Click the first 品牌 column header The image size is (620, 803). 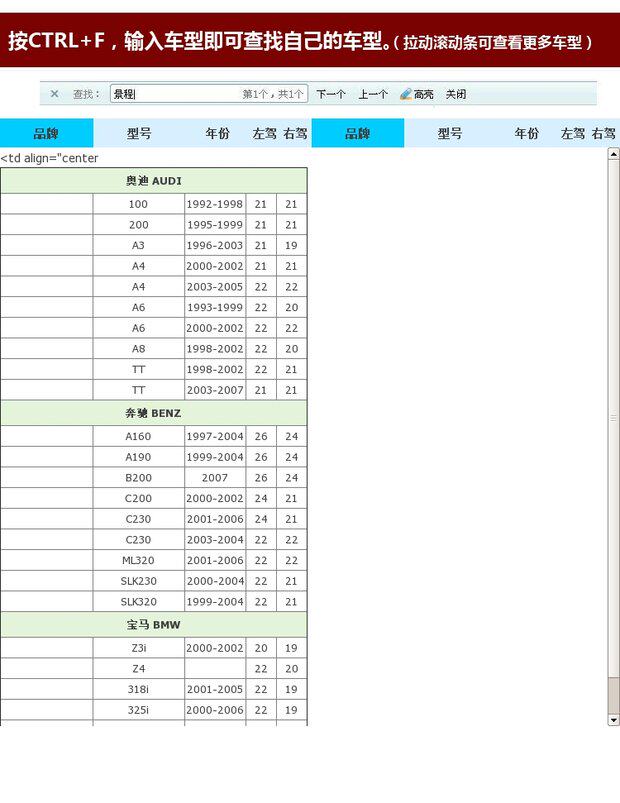(x=46, y=133)
